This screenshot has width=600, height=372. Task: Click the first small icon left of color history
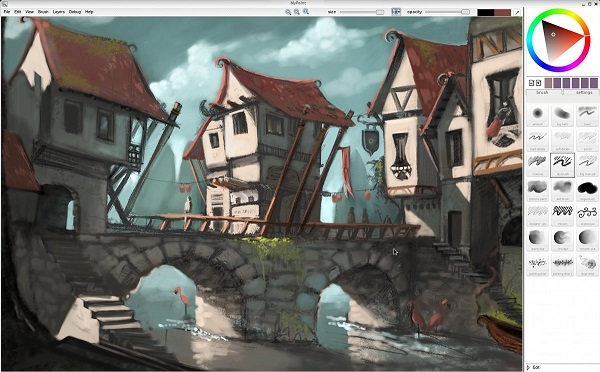pyautogui.click(x=531, y=83)
